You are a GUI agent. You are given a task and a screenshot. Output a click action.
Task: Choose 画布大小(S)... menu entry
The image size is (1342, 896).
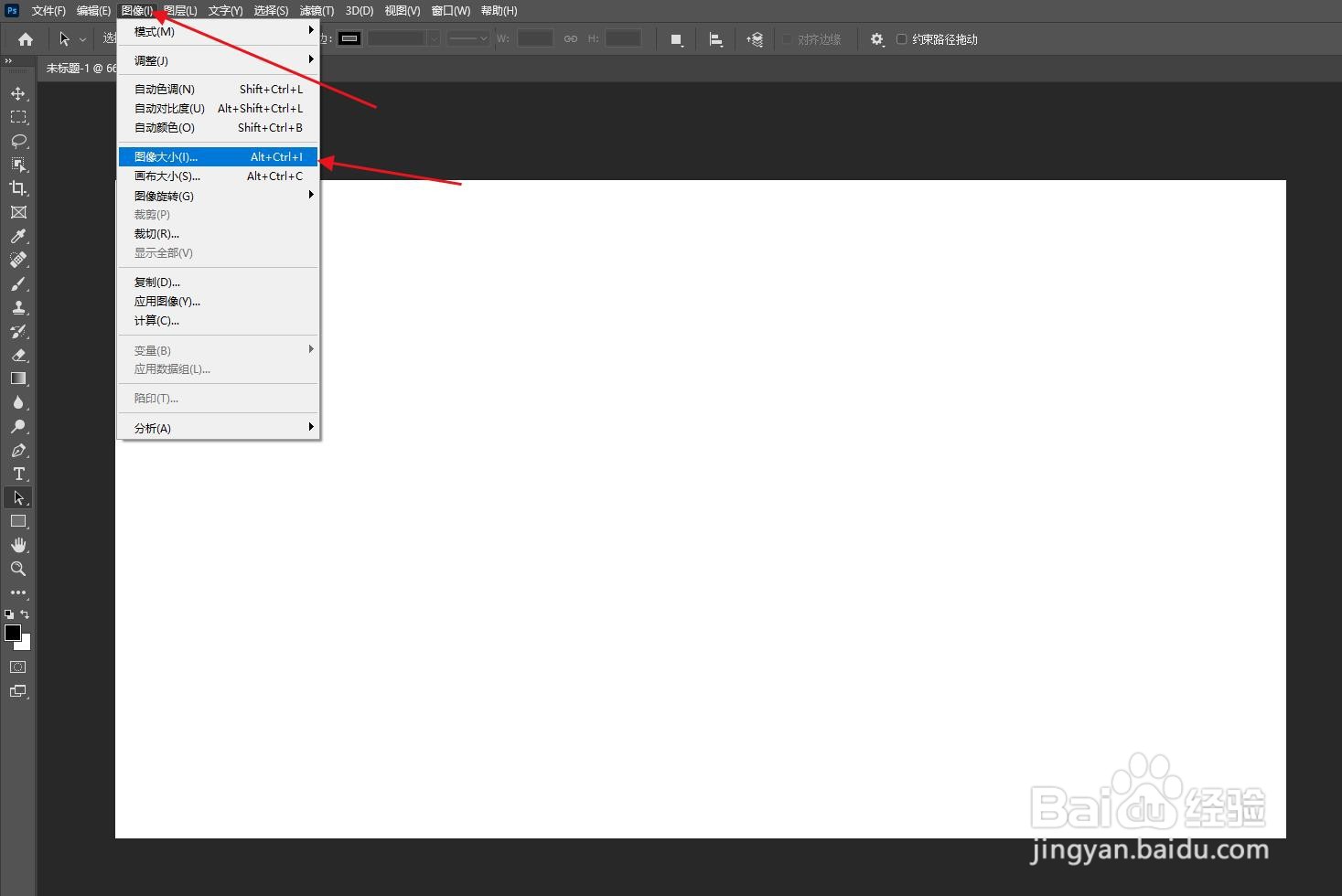(219, 176)
